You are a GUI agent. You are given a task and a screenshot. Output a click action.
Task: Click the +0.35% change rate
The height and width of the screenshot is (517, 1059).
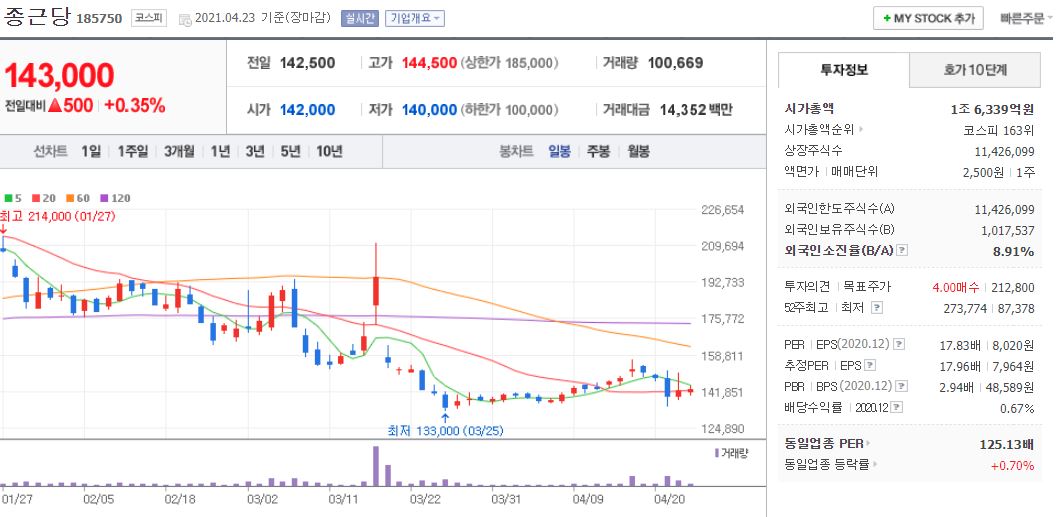(134, 105)
